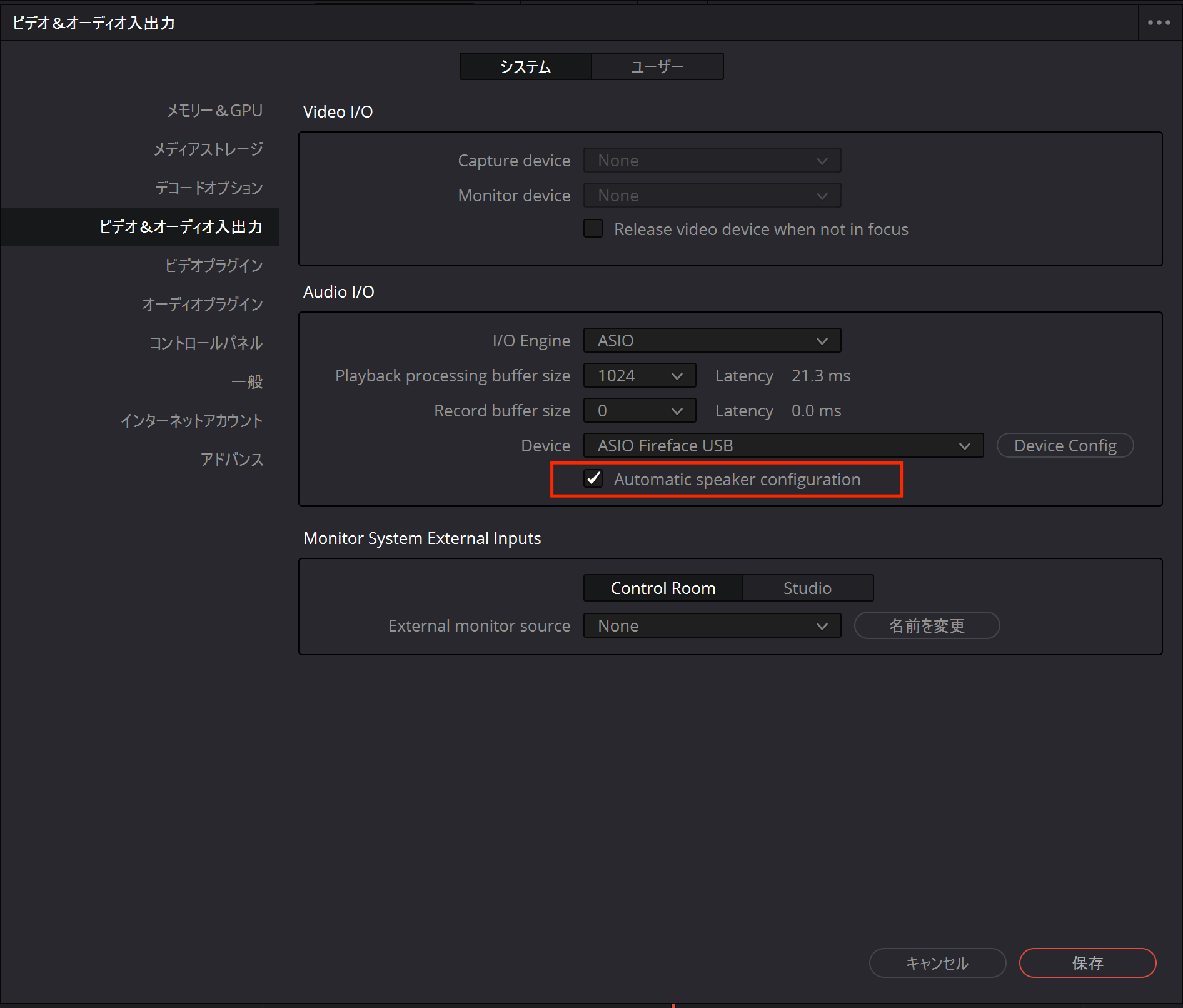Expand the Record buffer size dropdown

pyautogui.click(x=639, y=411)
